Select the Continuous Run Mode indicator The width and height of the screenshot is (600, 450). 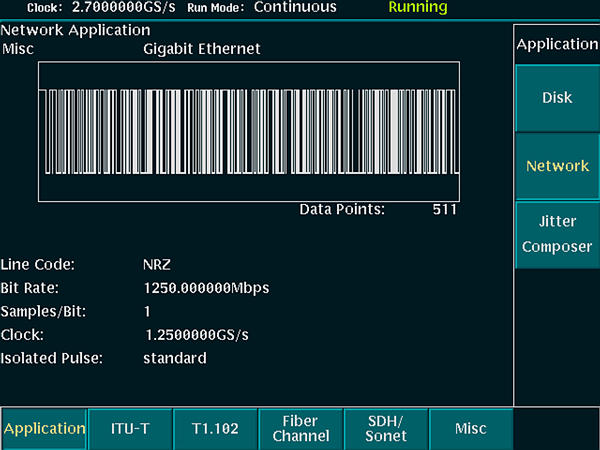(295, 7)
